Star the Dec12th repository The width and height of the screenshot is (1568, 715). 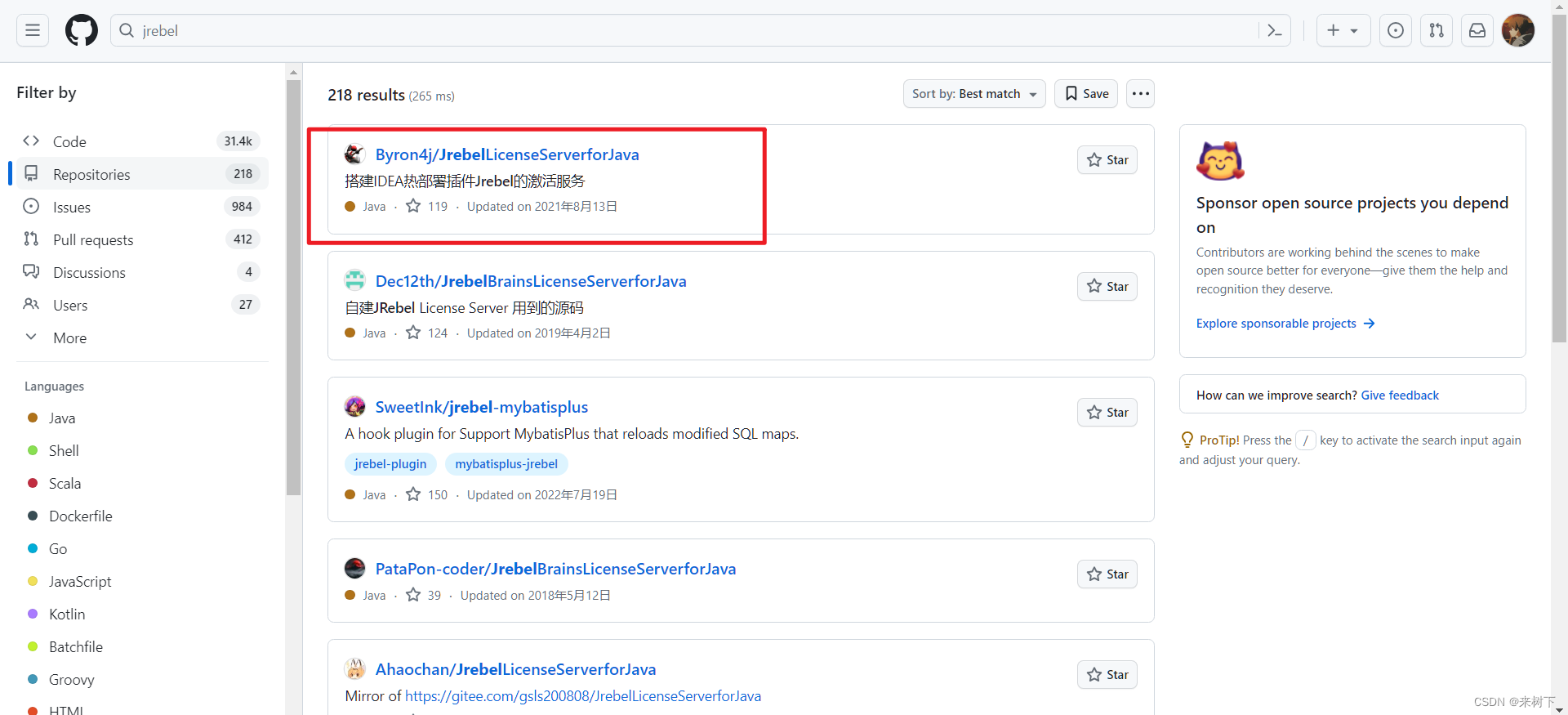click(x=1107, y=287)
